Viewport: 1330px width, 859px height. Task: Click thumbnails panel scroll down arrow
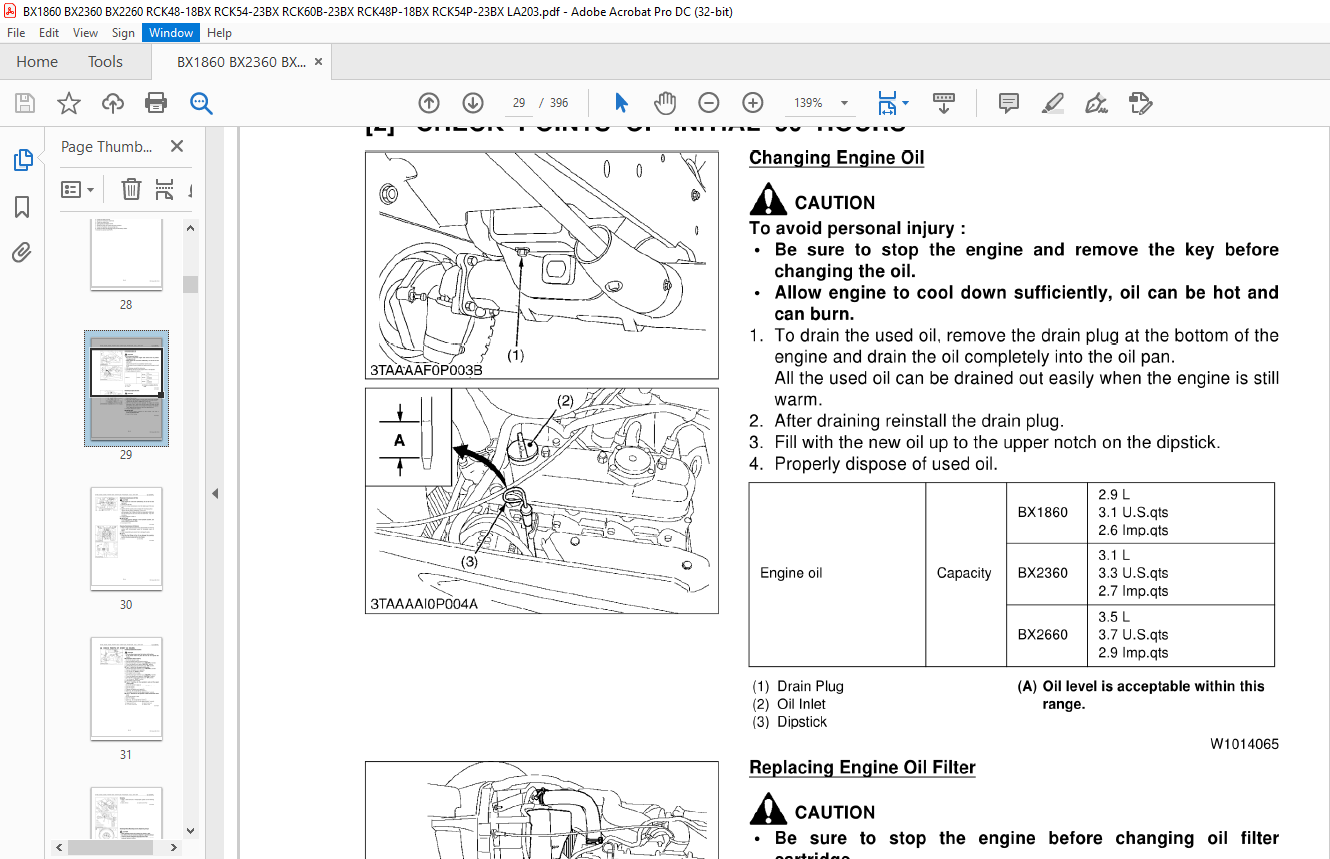(x=190, y=830)
